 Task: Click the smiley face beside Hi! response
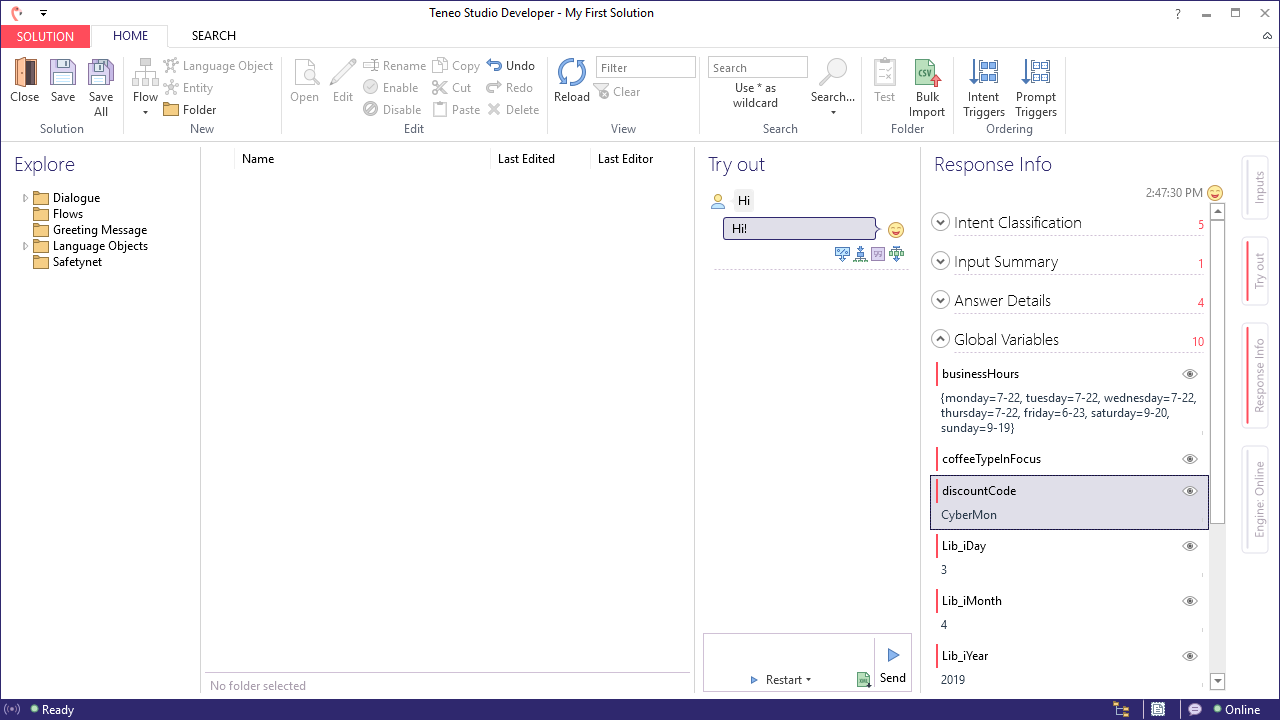896,230
